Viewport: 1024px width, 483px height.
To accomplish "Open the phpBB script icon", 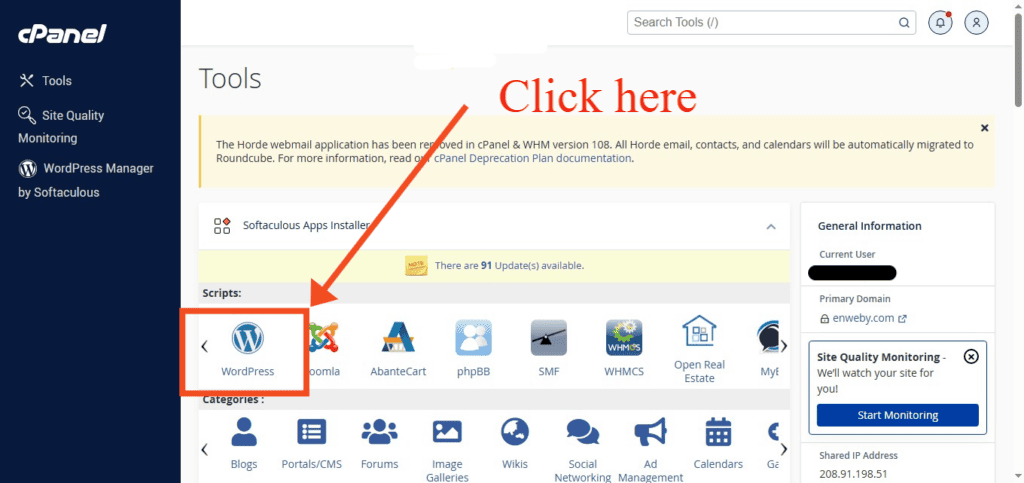I will 473,337.
